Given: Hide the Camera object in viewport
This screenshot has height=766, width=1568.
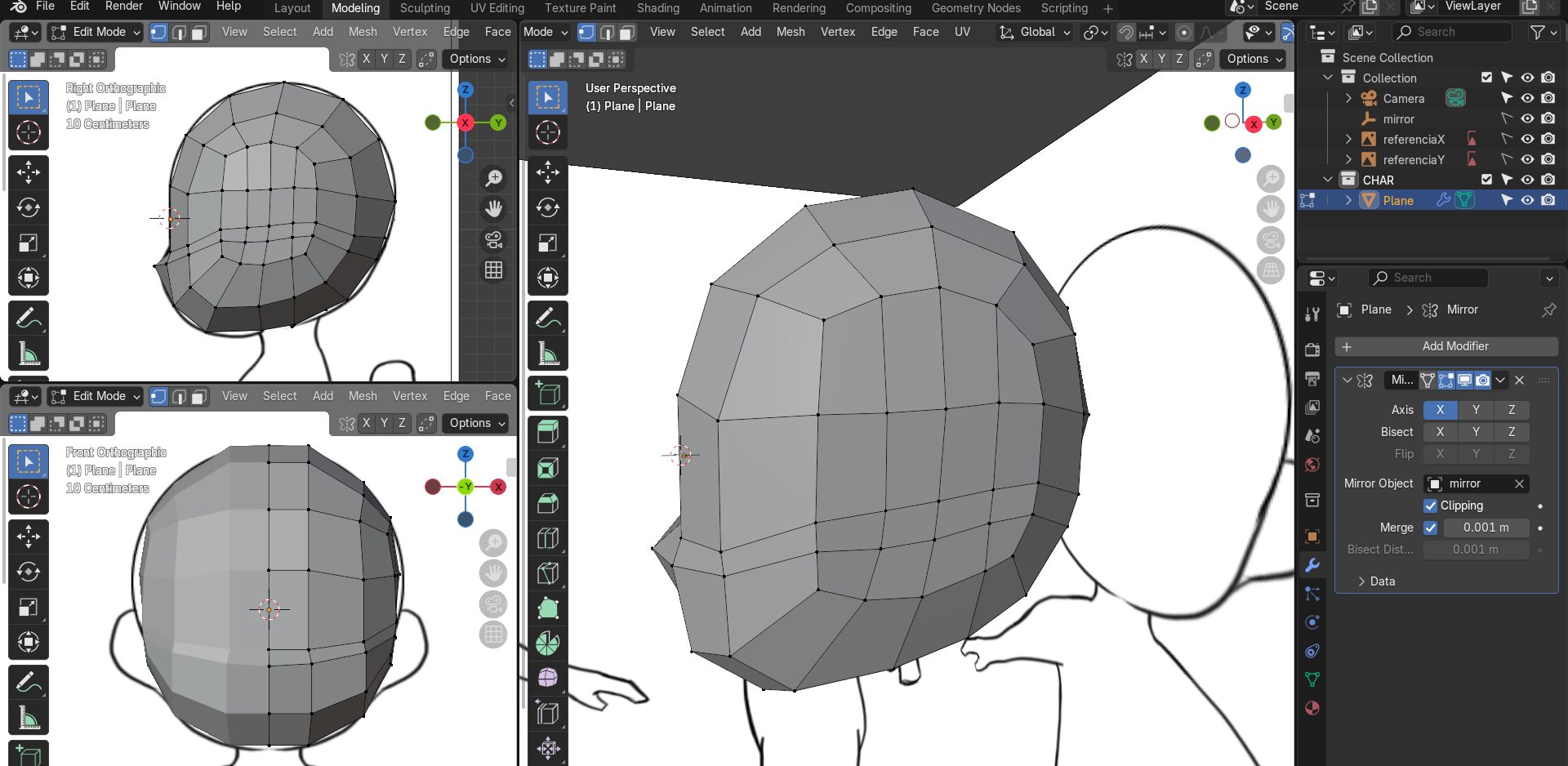Looking at the screenshot, I should point(1527,98).
